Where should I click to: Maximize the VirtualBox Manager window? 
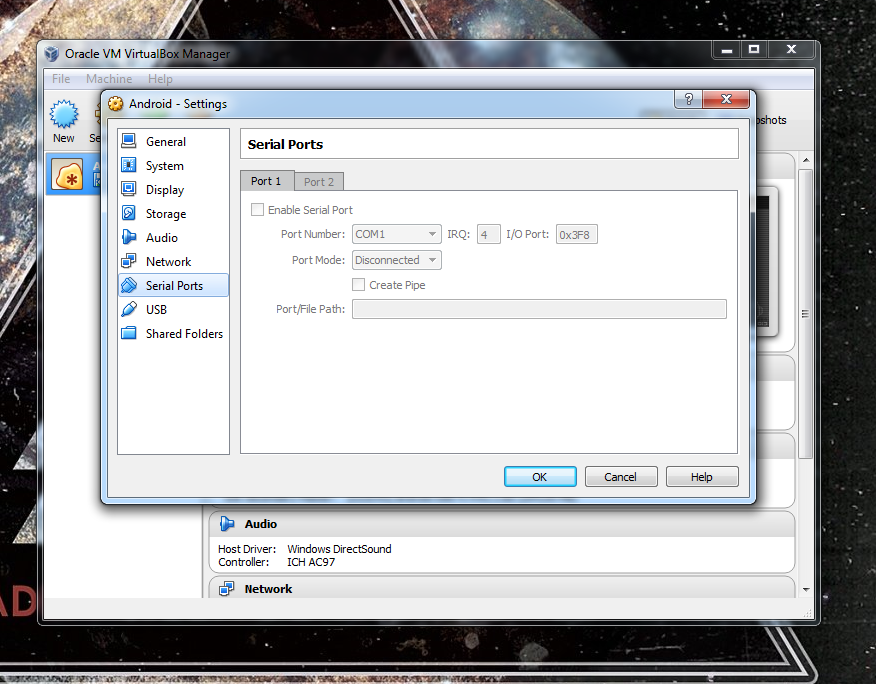[x=754, y=50]
